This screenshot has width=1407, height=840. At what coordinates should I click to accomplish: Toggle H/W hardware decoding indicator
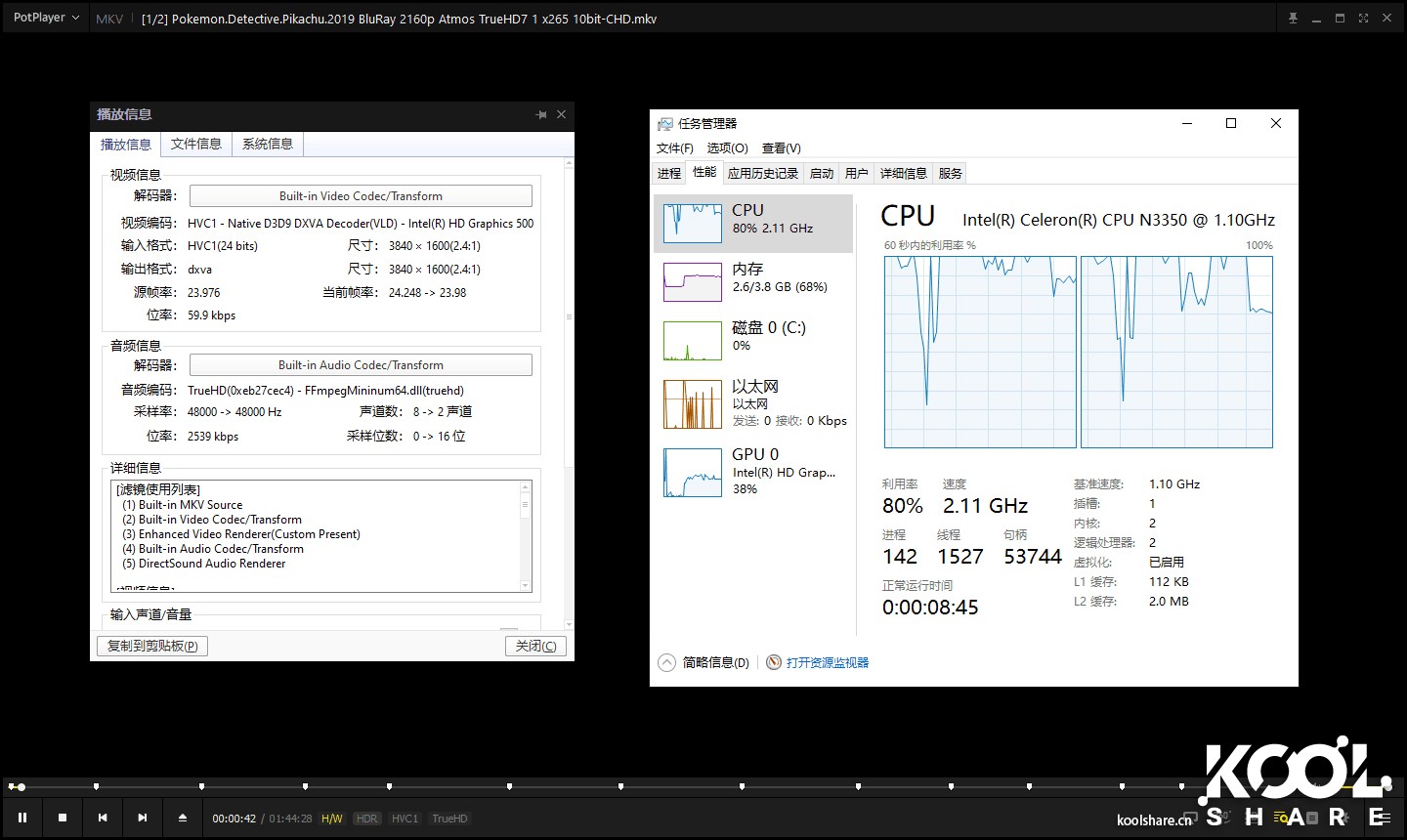332,819
